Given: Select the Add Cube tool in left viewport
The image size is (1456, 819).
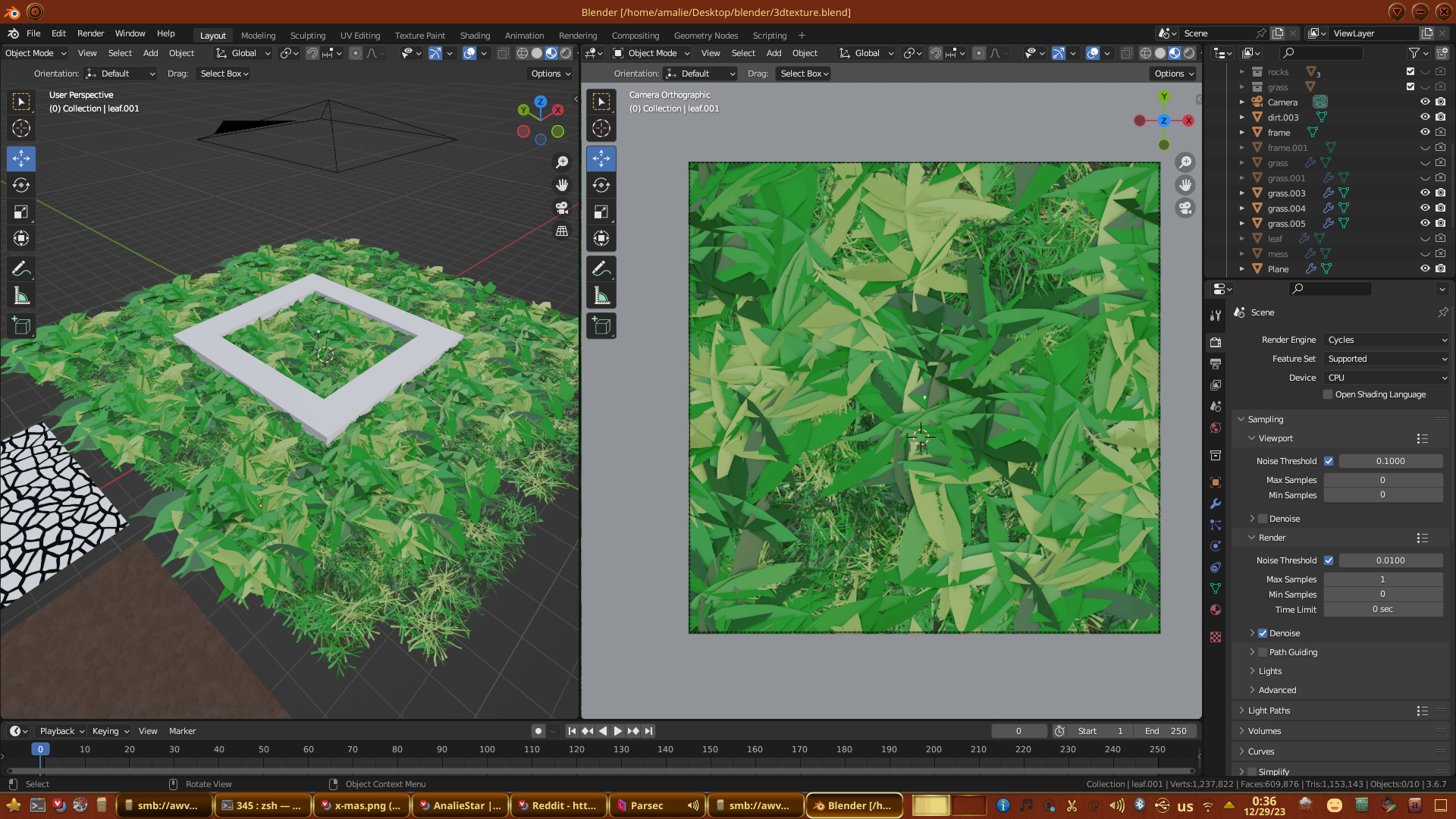Looking at the screenshot, I should pos(21,326).
